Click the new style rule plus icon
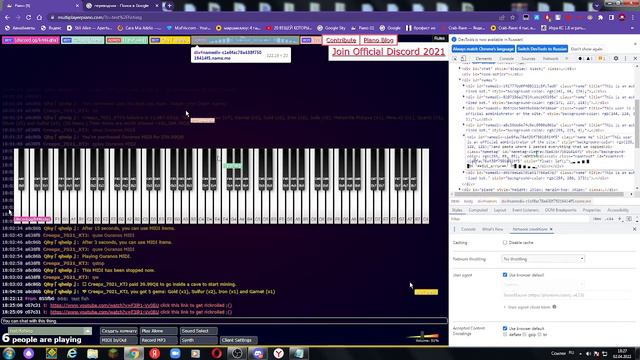Screen dimensions: 640x360 click(619, 219)
